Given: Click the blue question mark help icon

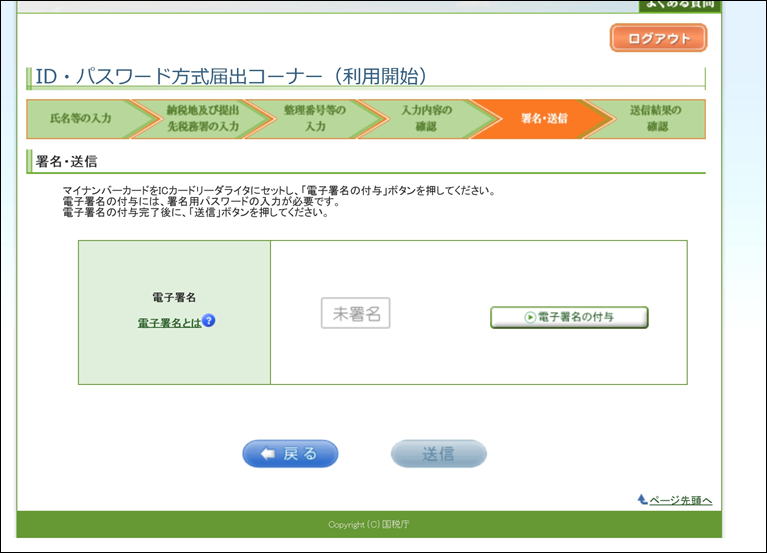Looking at the screenshot, I should coord(208,321).
